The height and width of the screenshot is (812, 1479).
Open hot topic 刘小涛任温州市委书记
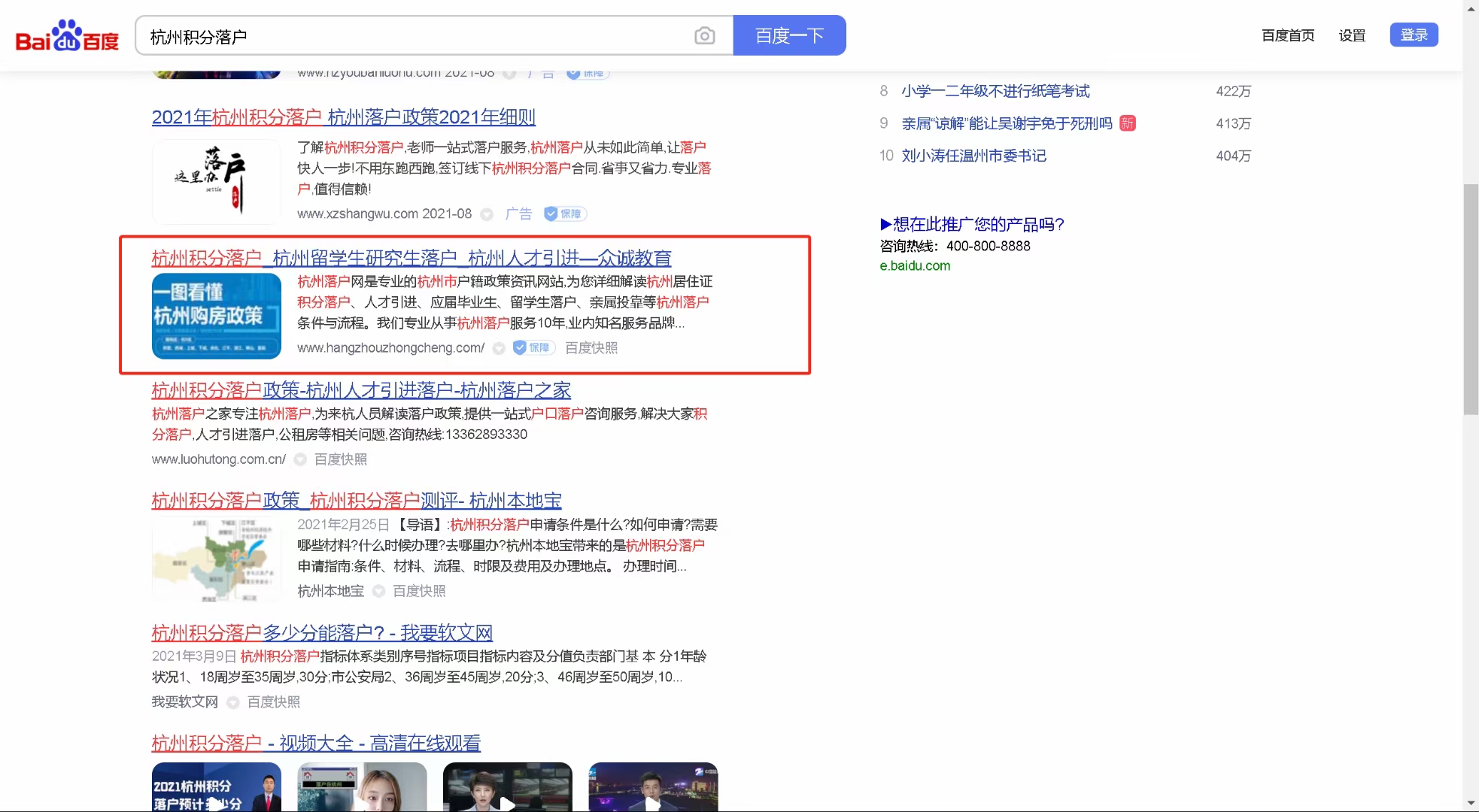973,156
